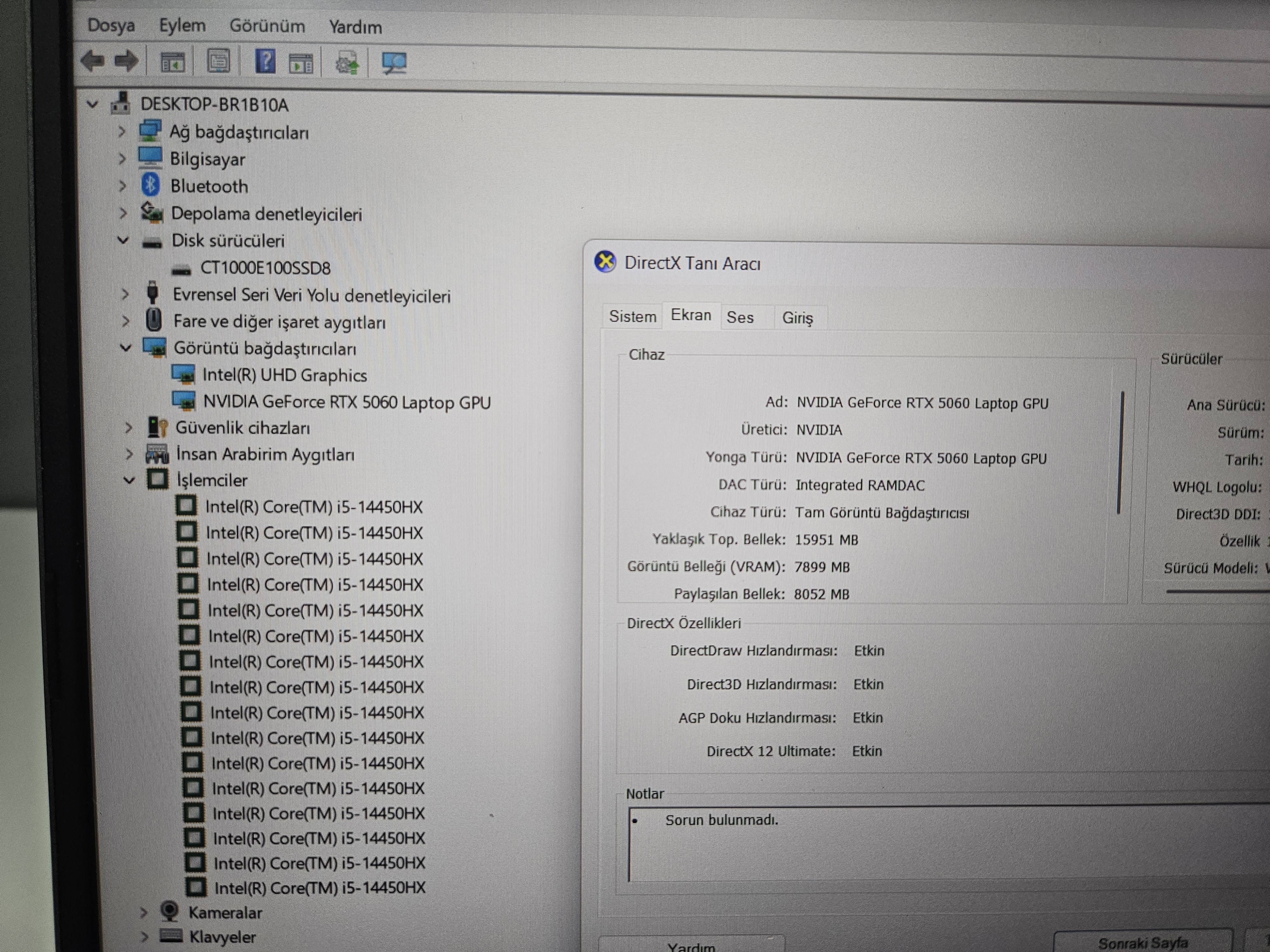Viewport: 1270px width, 952px height.
Task: Expand Fare ve diğer işaret aygıtları
Action: click(126, 321)
